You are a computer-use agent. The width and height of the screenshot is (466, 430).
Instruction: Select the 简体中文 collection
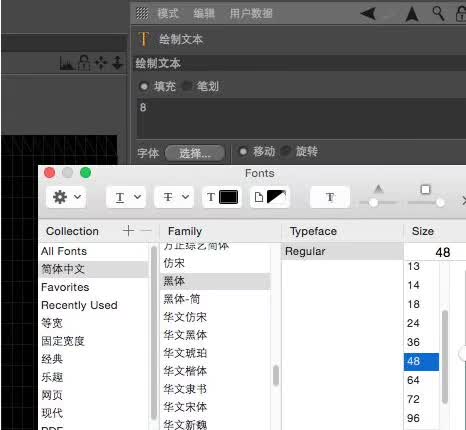(x=94, y=269)
